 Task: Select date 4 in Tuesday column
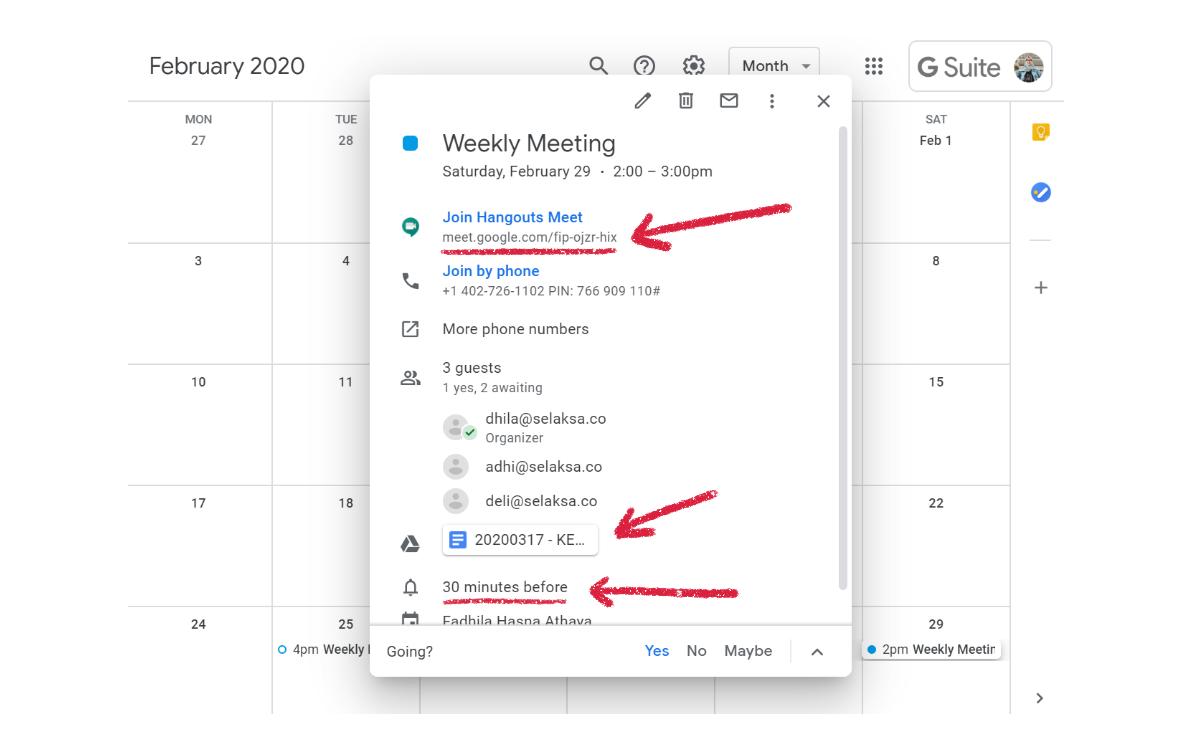tap(346, 261)
